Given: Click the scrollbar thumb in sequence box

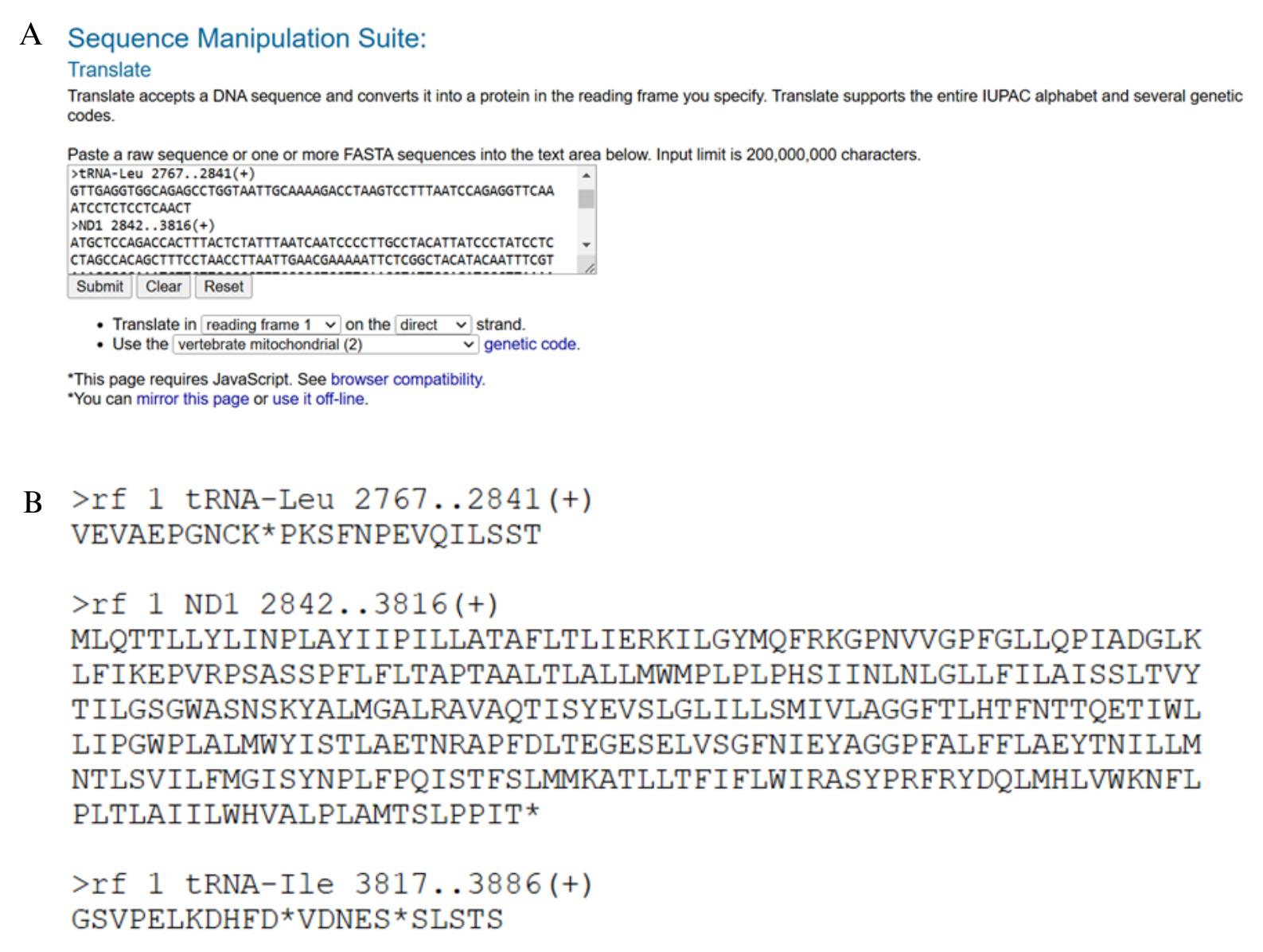Looking at the screenshot, I should 587,198.
